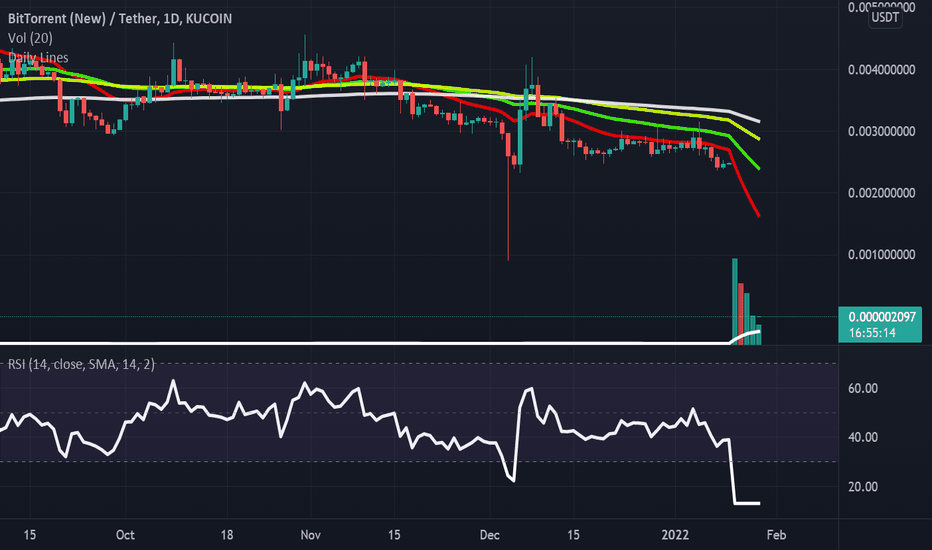Click the white moving average line's end
The width and height of the screenshot is (932, 550).
click(758, 121)
